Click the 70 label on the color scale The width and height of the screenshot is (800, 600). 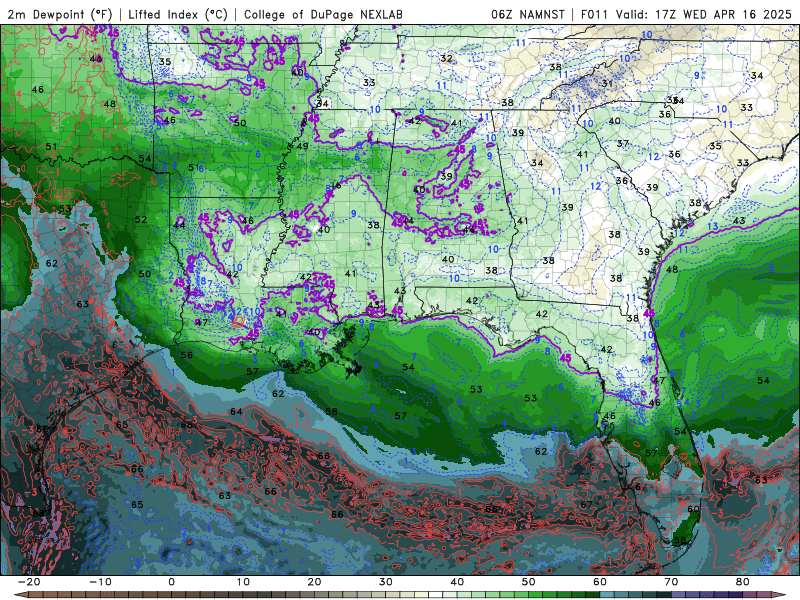coord(671,582)
